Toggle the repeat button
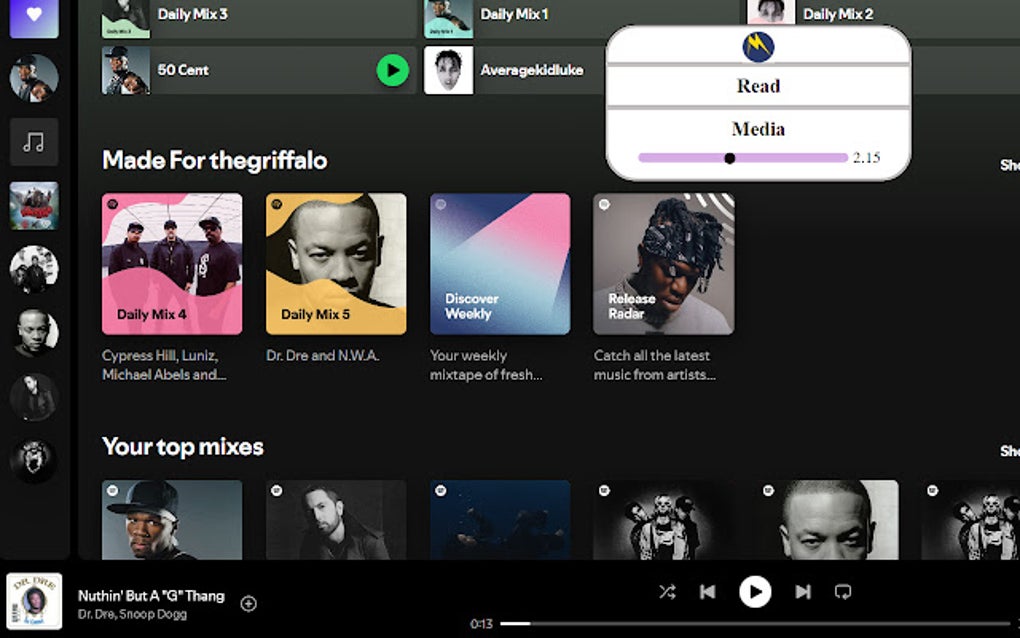1020x638 pixels. pos(843,592)
